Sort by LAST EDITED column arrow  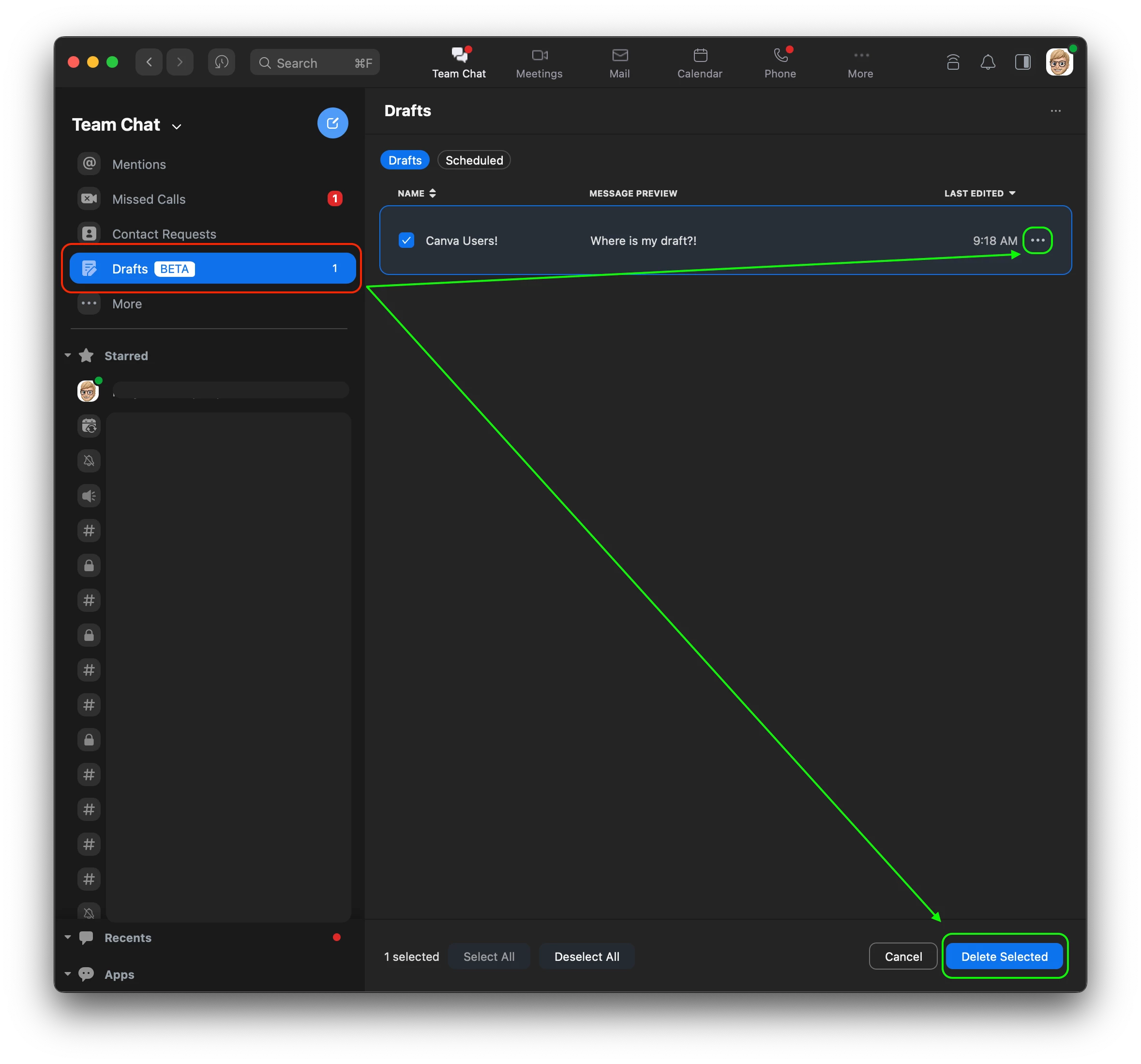[1012, 193]
